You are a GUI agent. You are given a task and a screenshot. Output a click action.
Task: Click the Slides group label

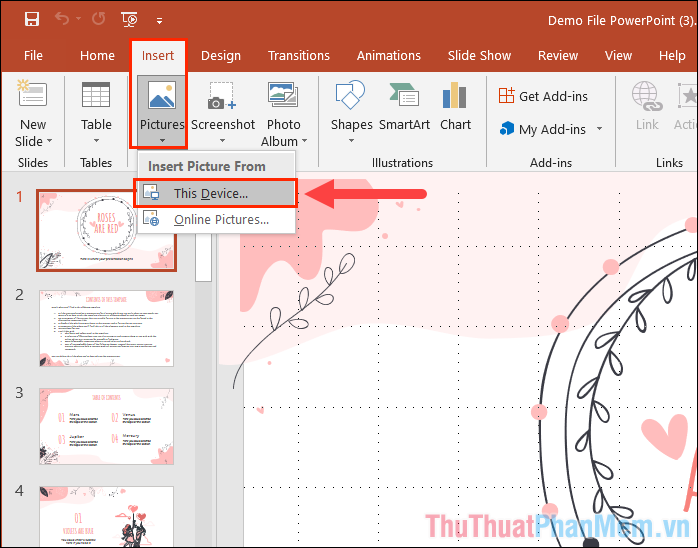coord(32,163)
